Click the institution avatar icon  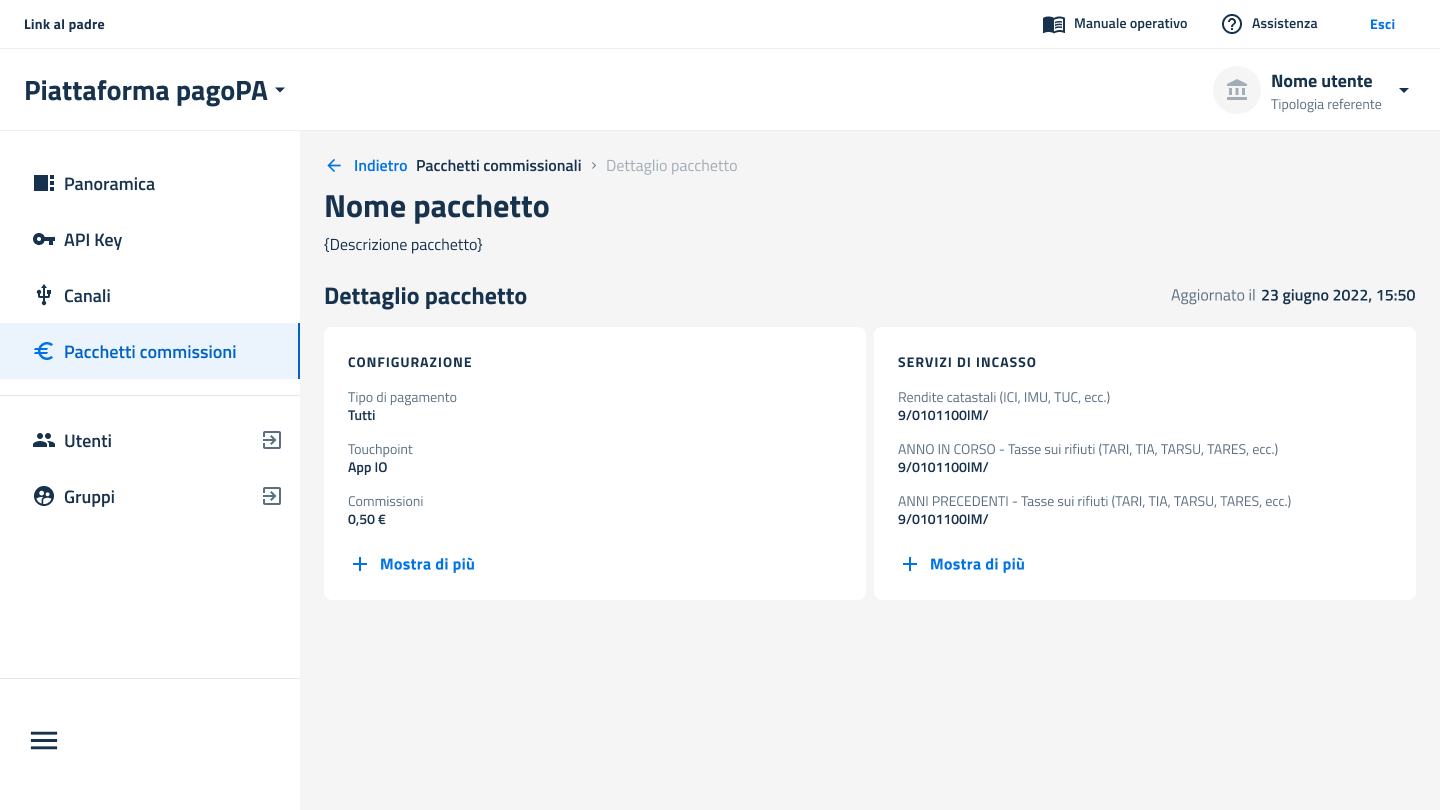coord(1237,90)
